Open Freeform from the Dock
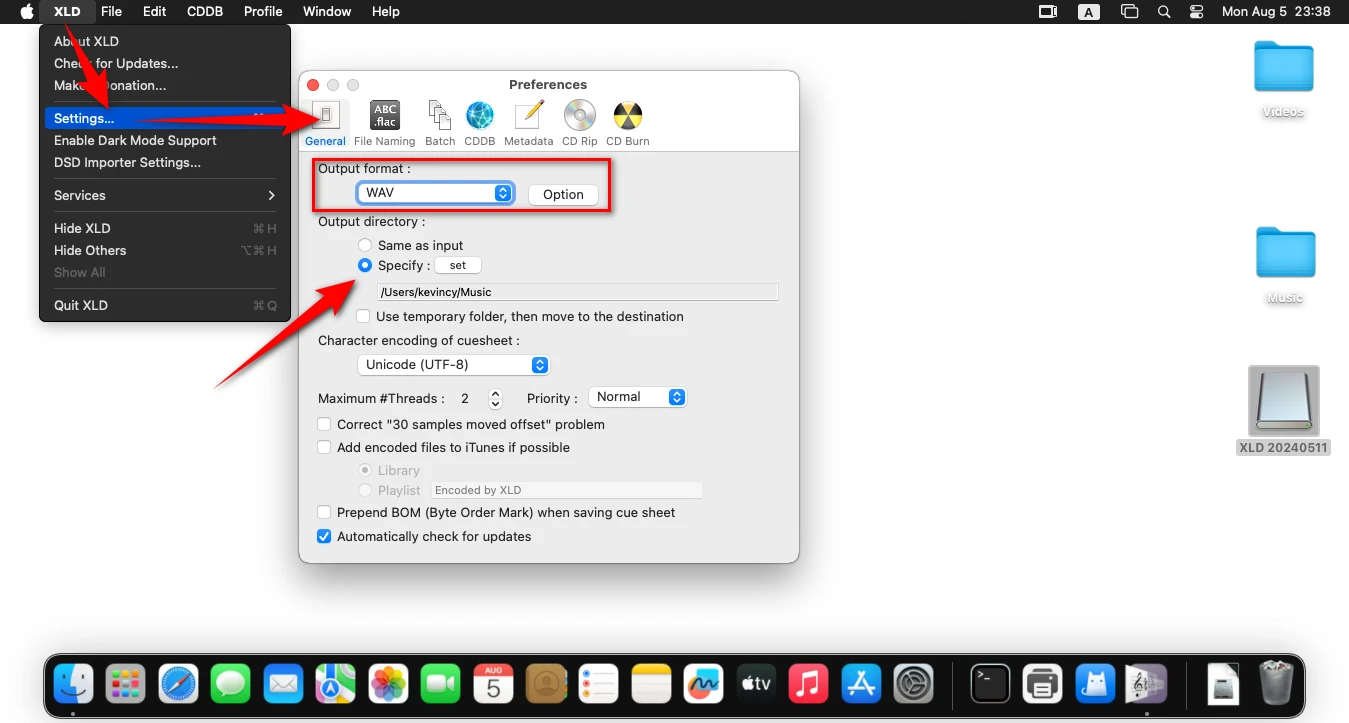The height and width of the screenshot is (723, 1349). pos(703,684)
